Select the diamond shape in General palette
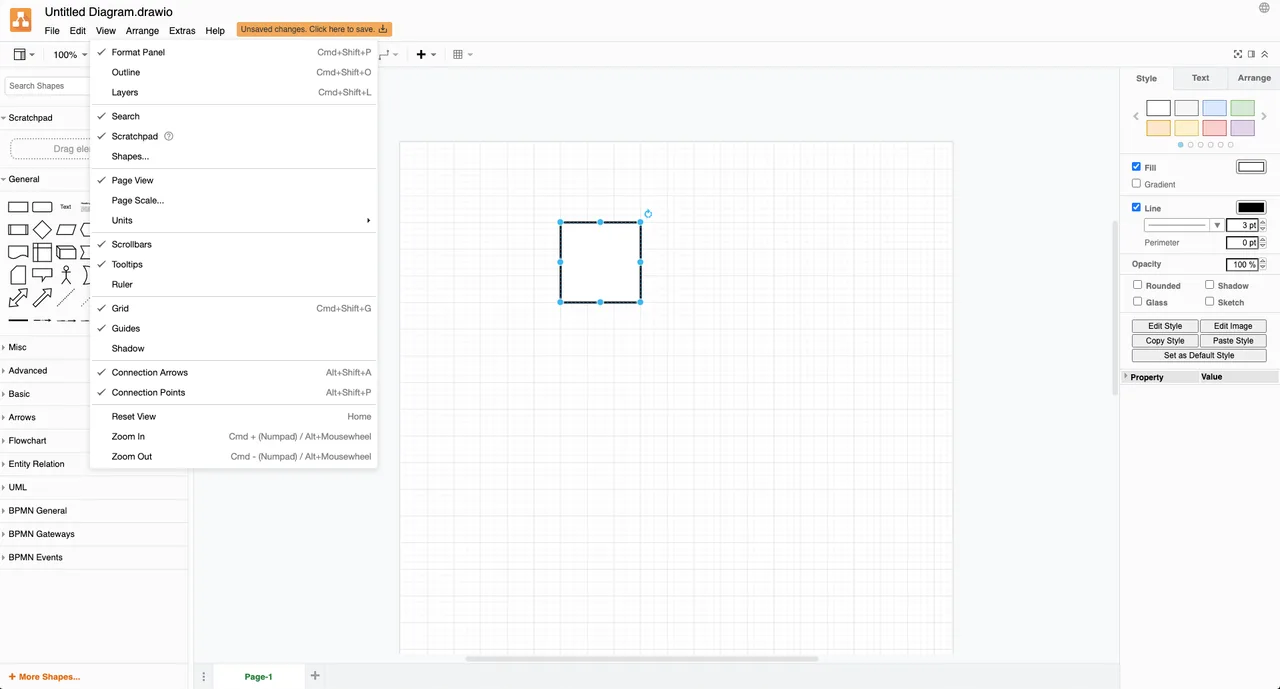The width and height of the screenshot is (1280, 689). click(42, 230)
